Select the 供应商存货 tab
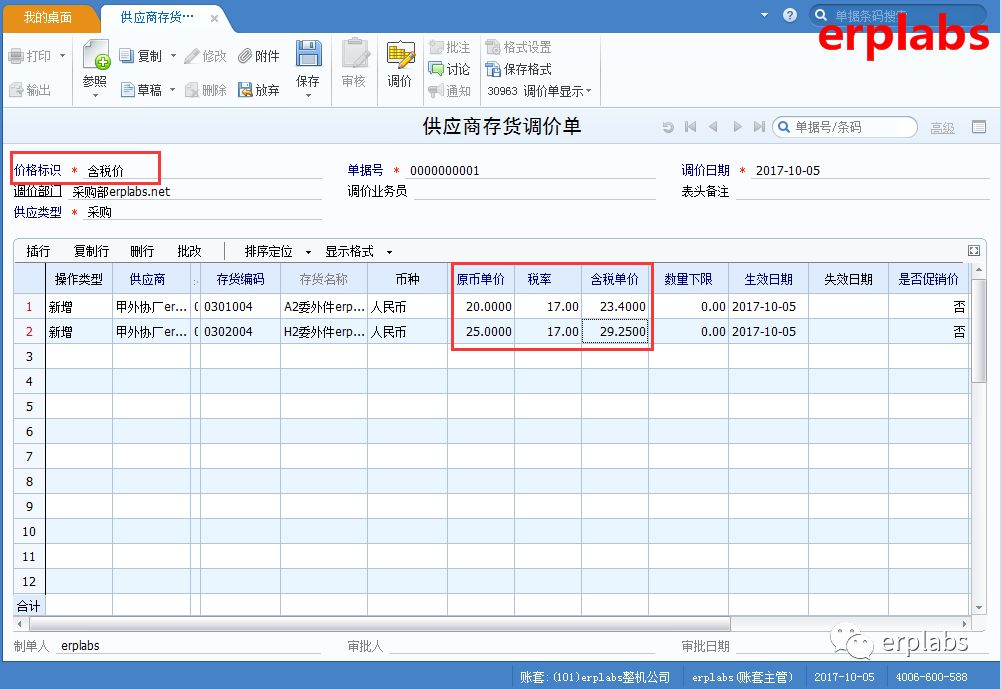The height and width of the screenshot is (689, 1001). point(157,17)
